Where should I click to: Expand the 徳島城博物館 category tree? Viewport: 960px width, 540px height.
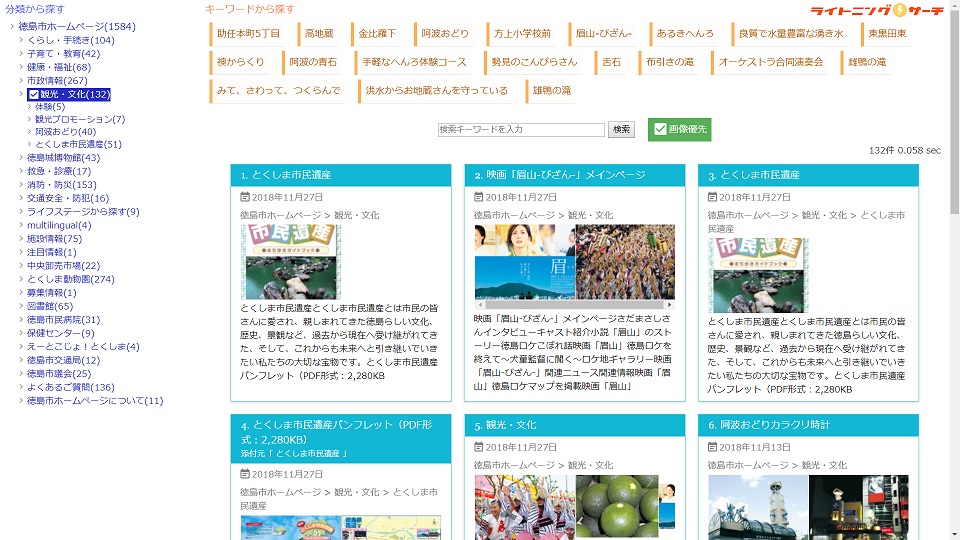pos(21,158)
